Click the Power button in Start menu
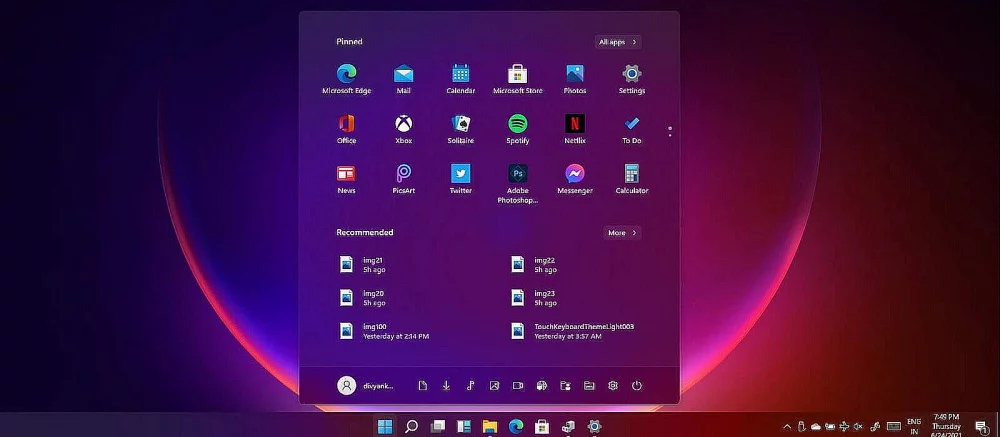This screenshot has height=437, width=1000. [636, 386]
